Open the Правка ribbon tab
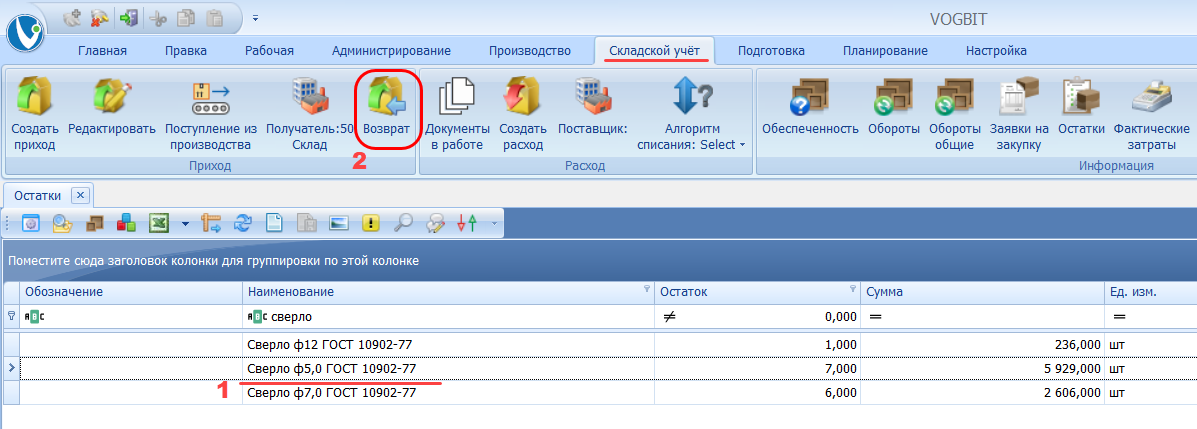Viewport: 1197px width, 429px height. coord(186,51)
